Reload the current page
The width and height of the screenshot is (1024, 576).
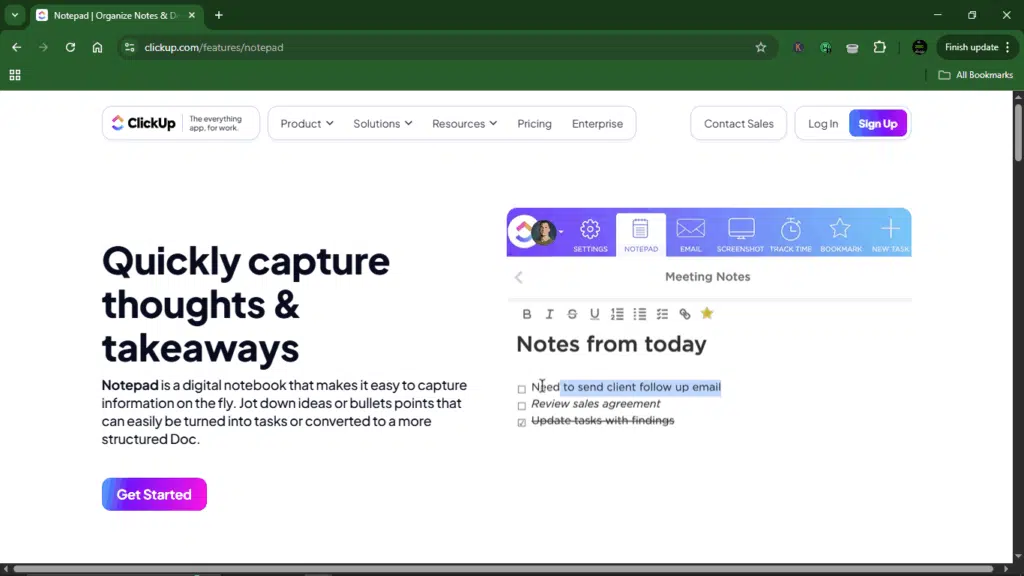click(70, 47)
